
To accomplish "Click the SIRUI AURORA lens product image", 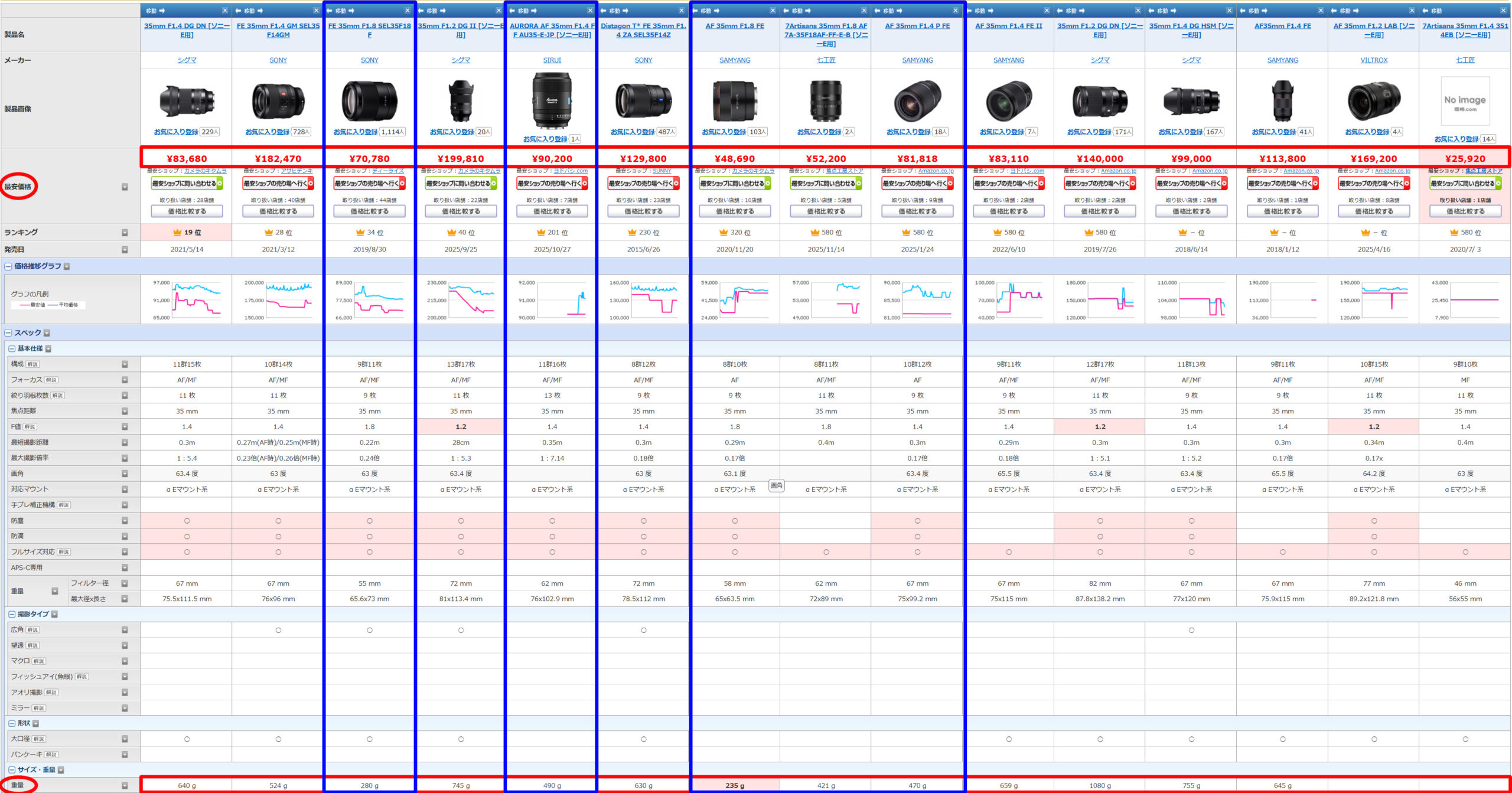I will pos(552,100).
